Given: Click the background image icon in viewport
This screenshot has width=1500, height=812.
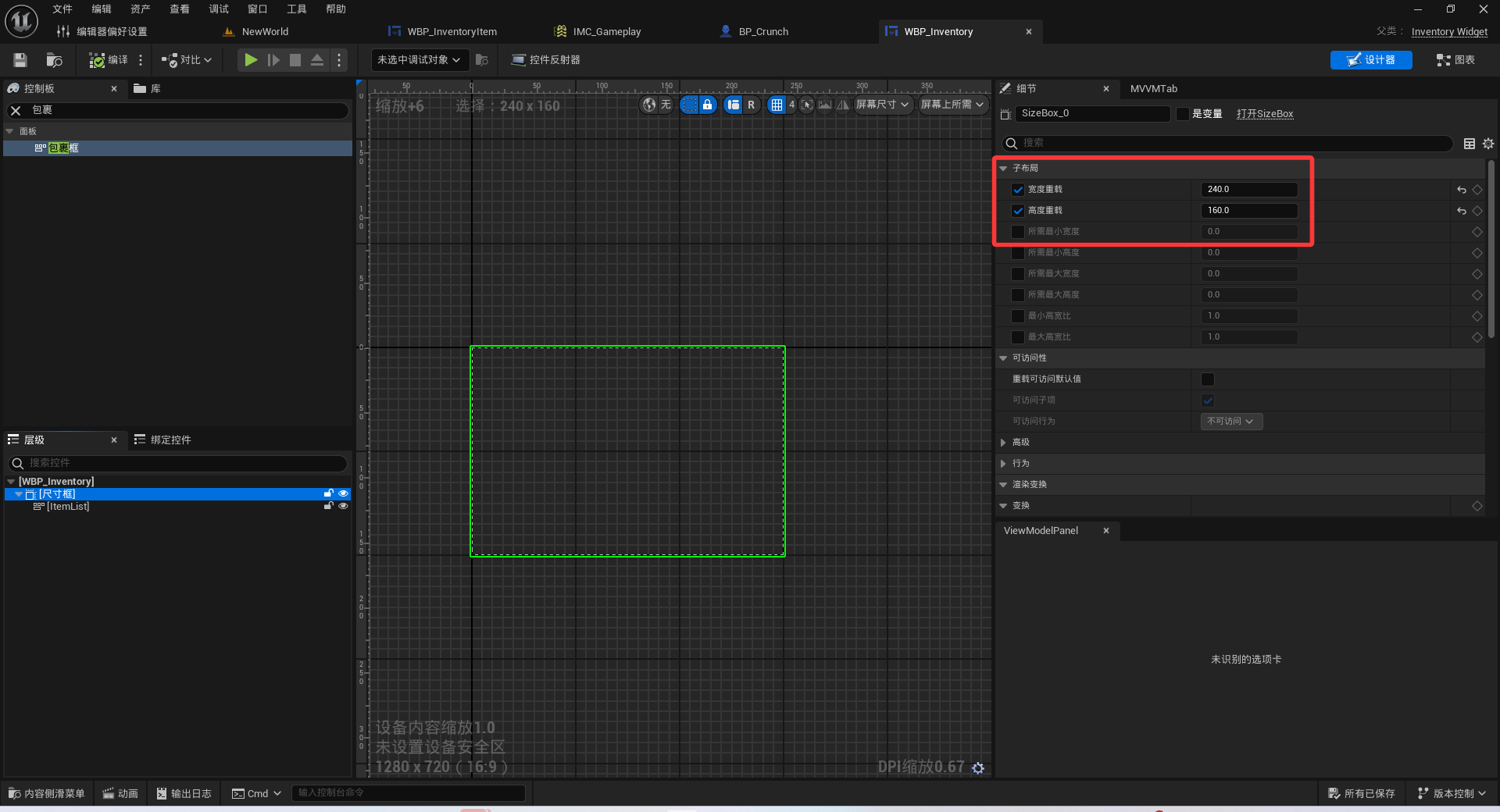Looking at the screenshot, I should 825,105.
